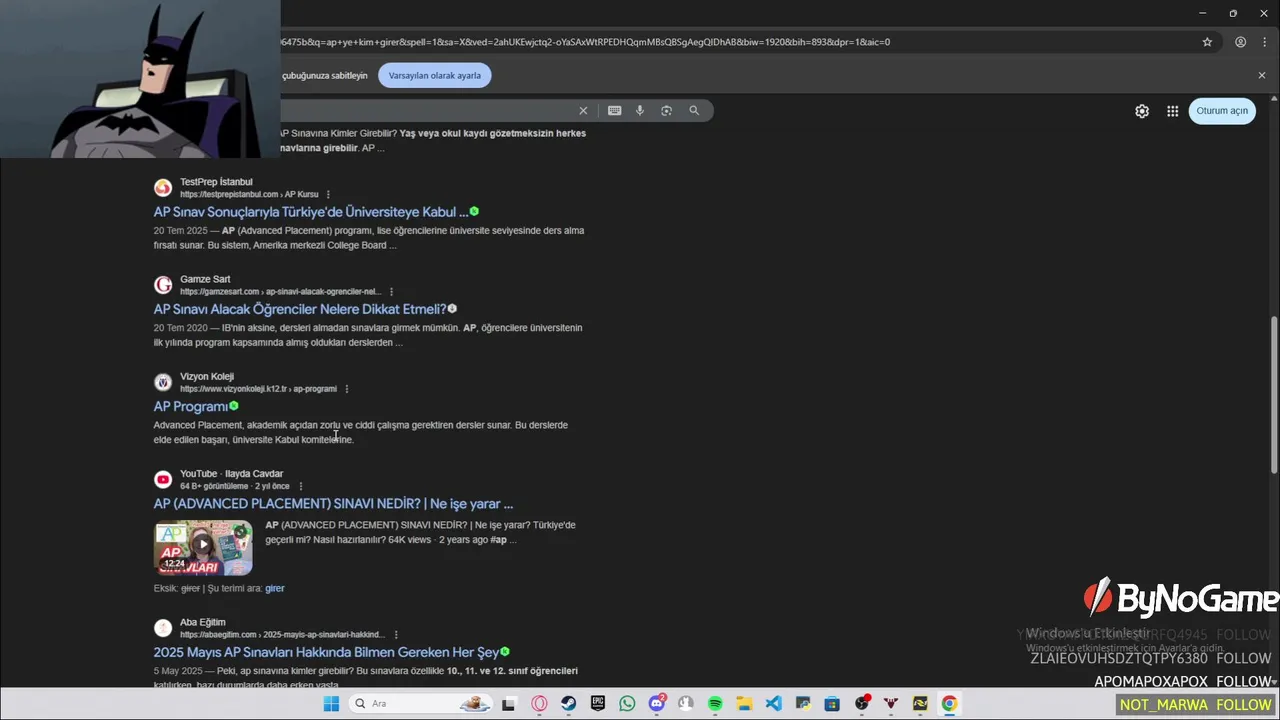
Task: Click green badge beside 'AP Programı' title
Action: point(234,406)
